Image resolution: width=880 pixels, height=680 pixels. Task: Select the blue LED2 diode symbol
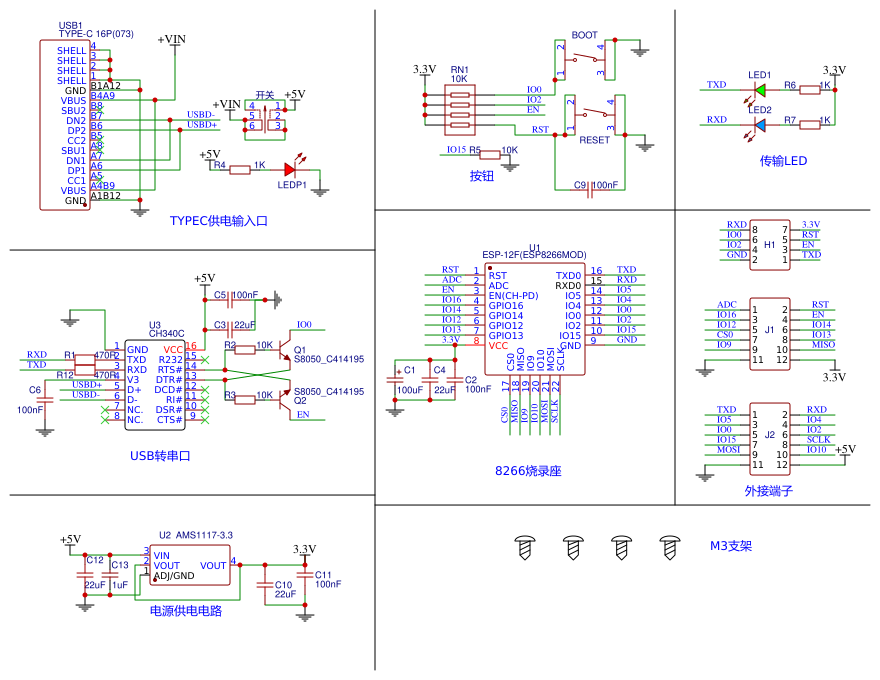[760, 125]
